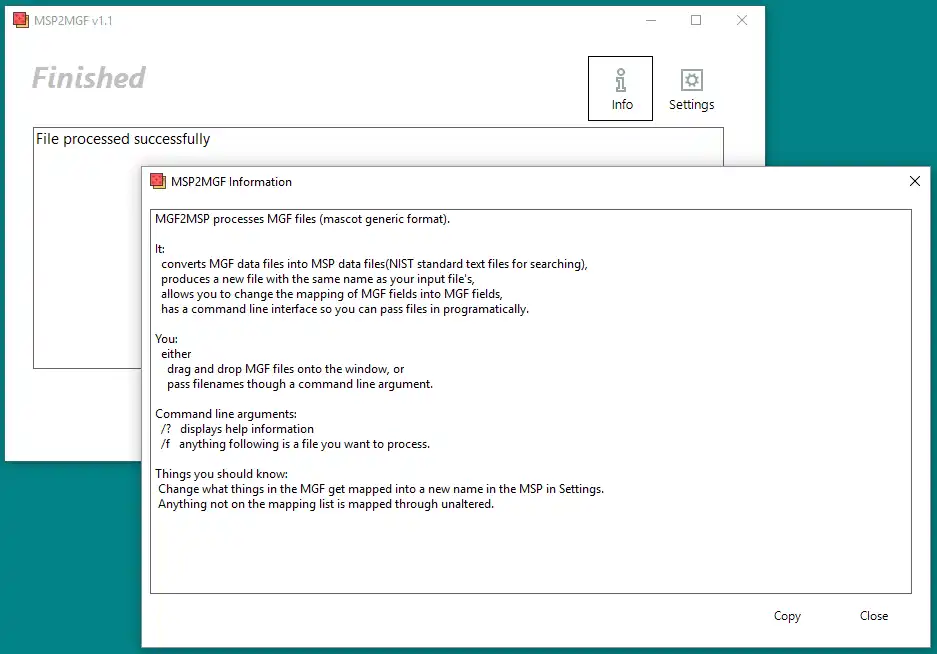Click 'Command line arguments:' heading text
937x654 pixels.
coord(226,414)
